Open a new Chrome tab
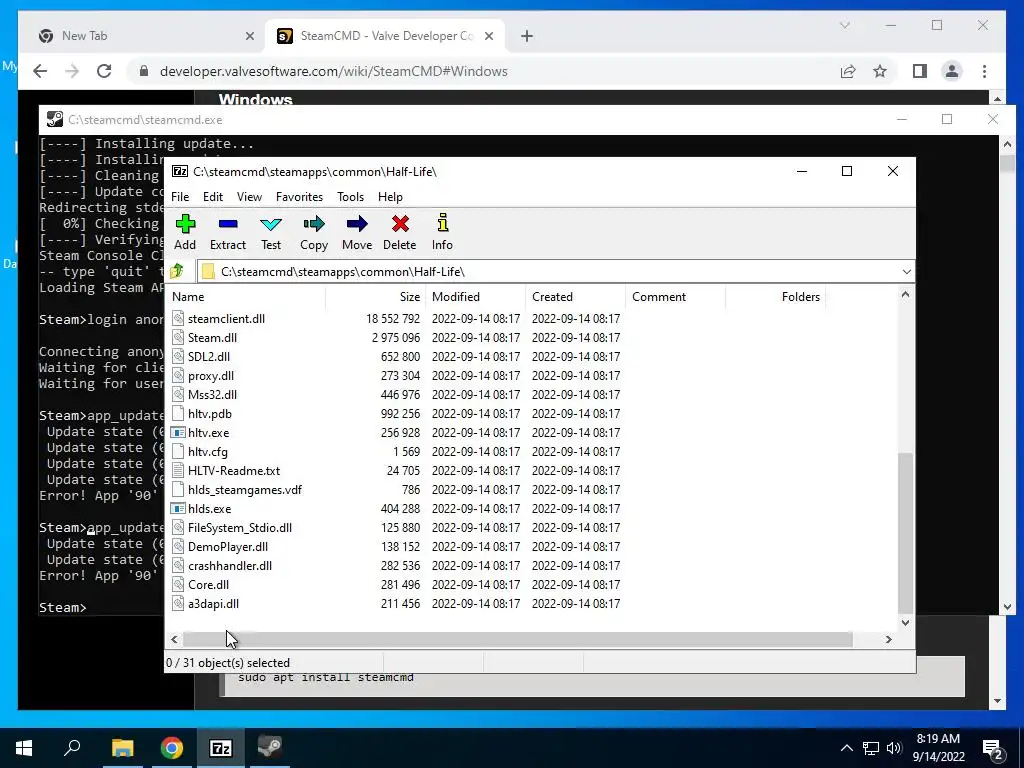 [x=526, y=36]
